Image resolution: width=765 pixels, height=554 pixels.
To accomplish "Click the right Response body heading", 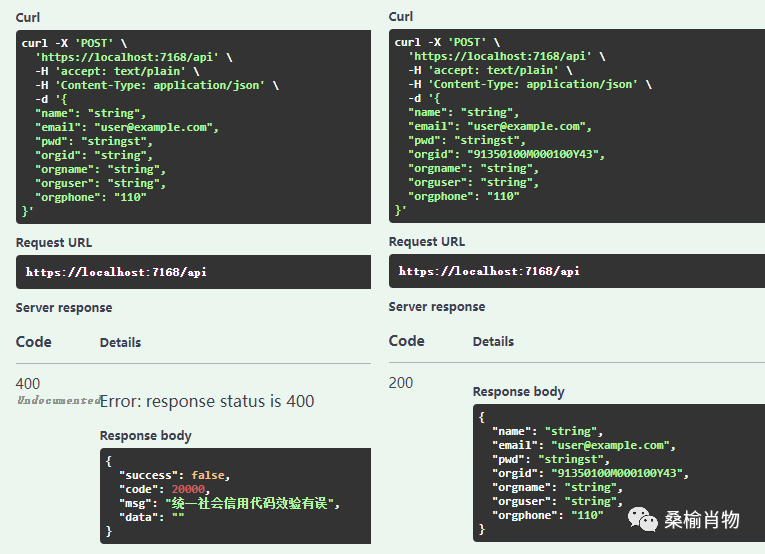I will click(x=518, y=392).
